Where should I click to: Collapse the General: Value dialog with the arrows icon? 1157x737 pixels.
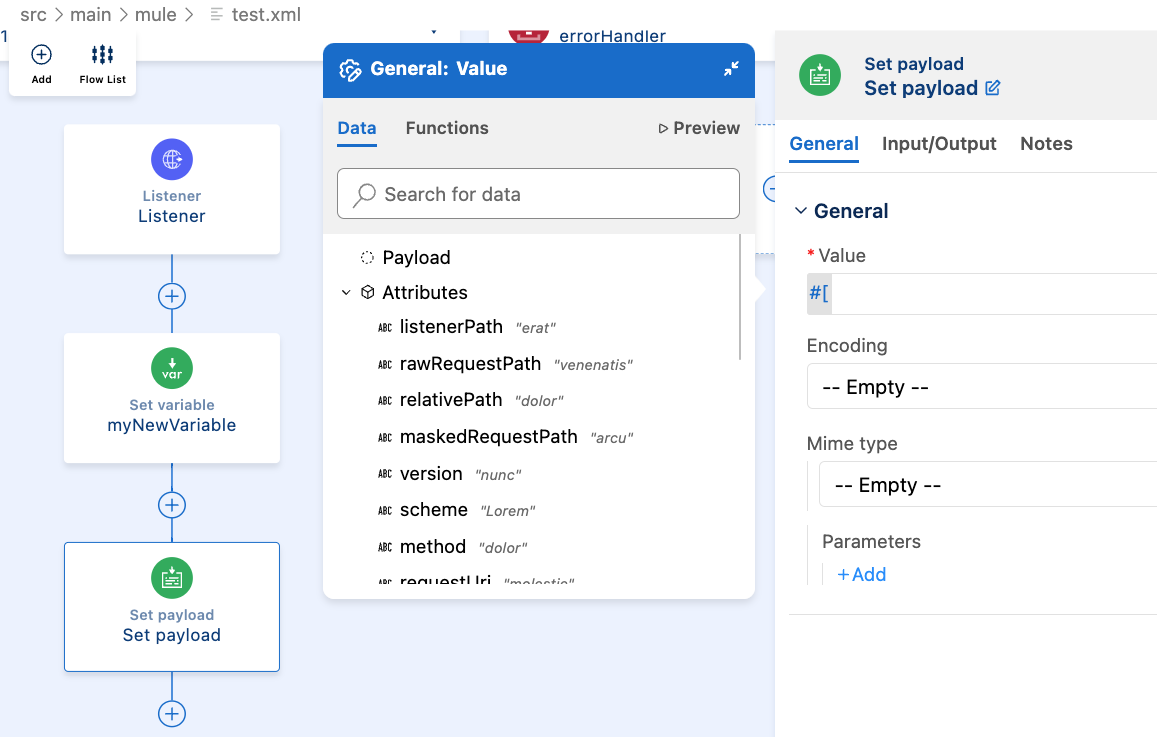tap(729, 69)
